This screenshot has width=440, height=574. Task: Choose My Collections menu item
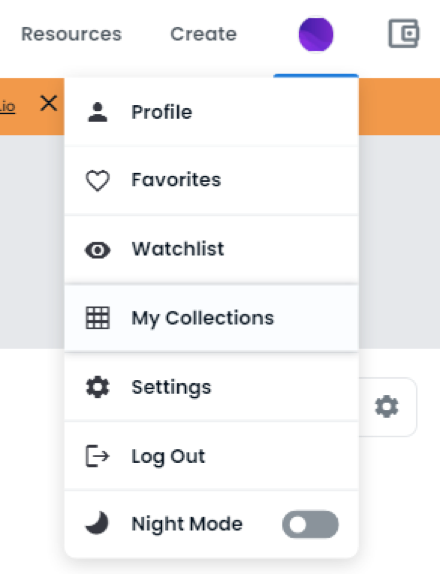(212, 318)
